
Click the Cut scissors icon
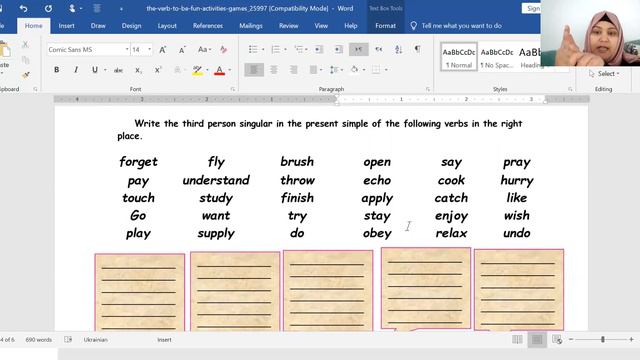pyautogui.click(x=25, y=44)
